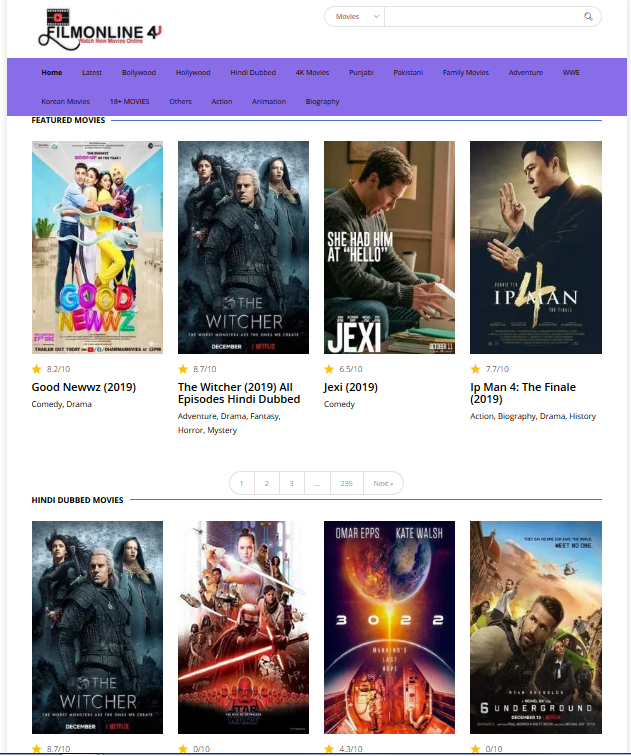
Task: Click the Good Newwz (2019) title link
Action: point(84,387)
